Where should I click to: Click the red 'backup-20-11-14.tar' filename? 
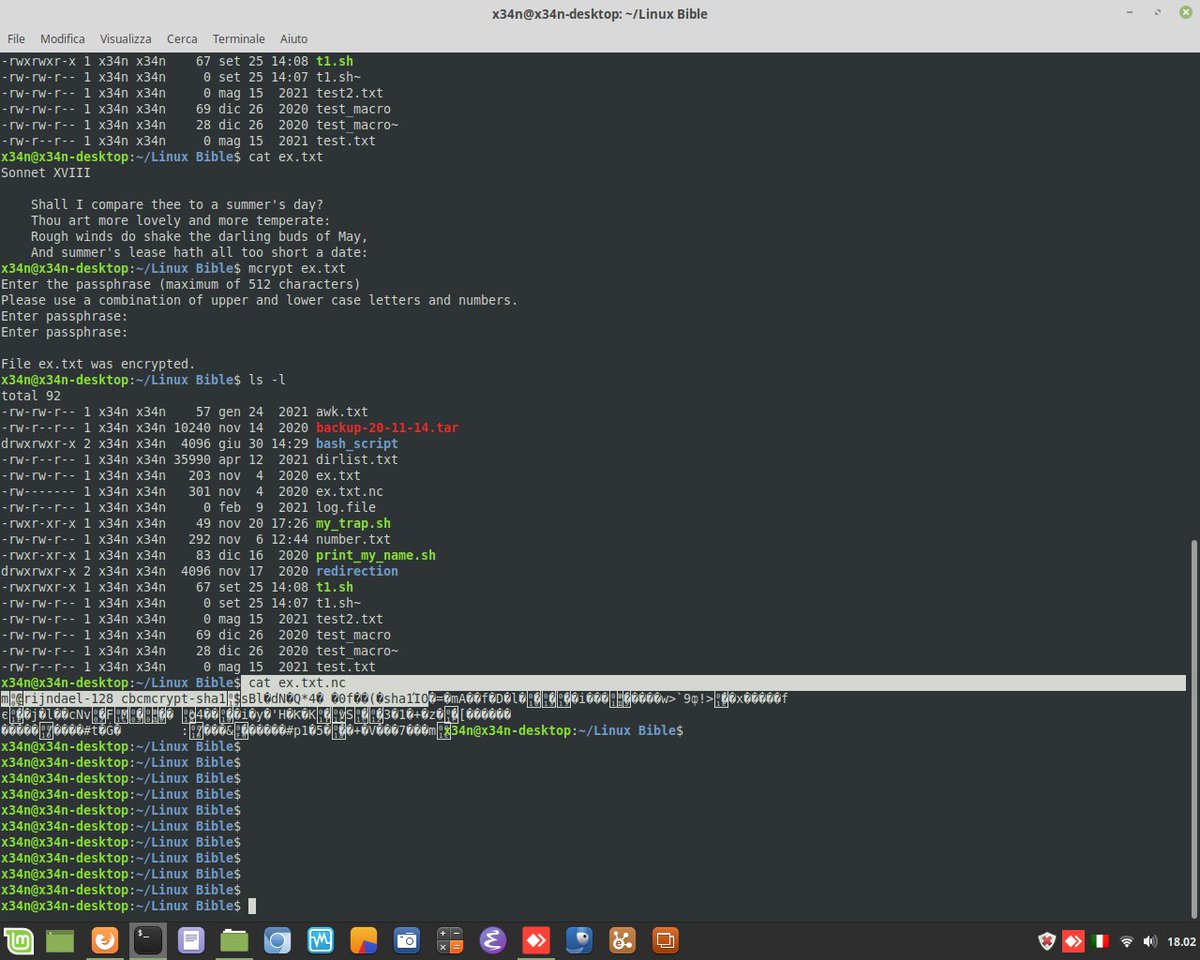tap(387, 428)
